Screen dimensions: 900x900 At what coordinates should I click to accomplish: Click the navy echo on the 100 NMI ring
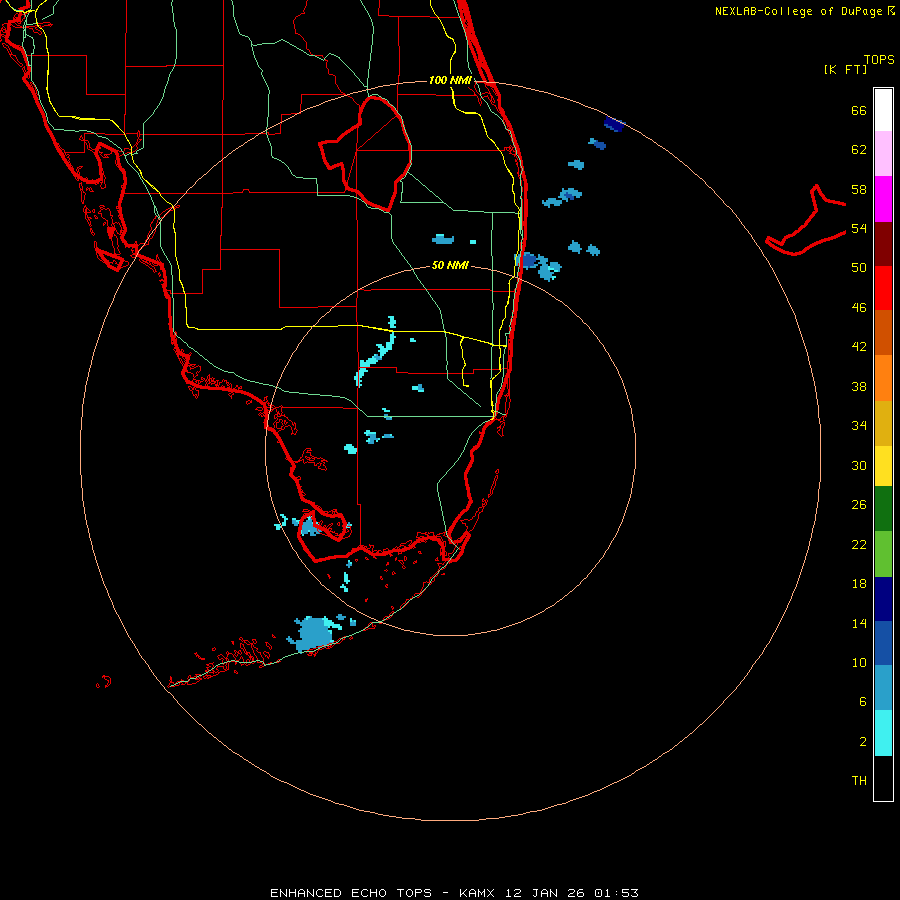click(614, 123)
